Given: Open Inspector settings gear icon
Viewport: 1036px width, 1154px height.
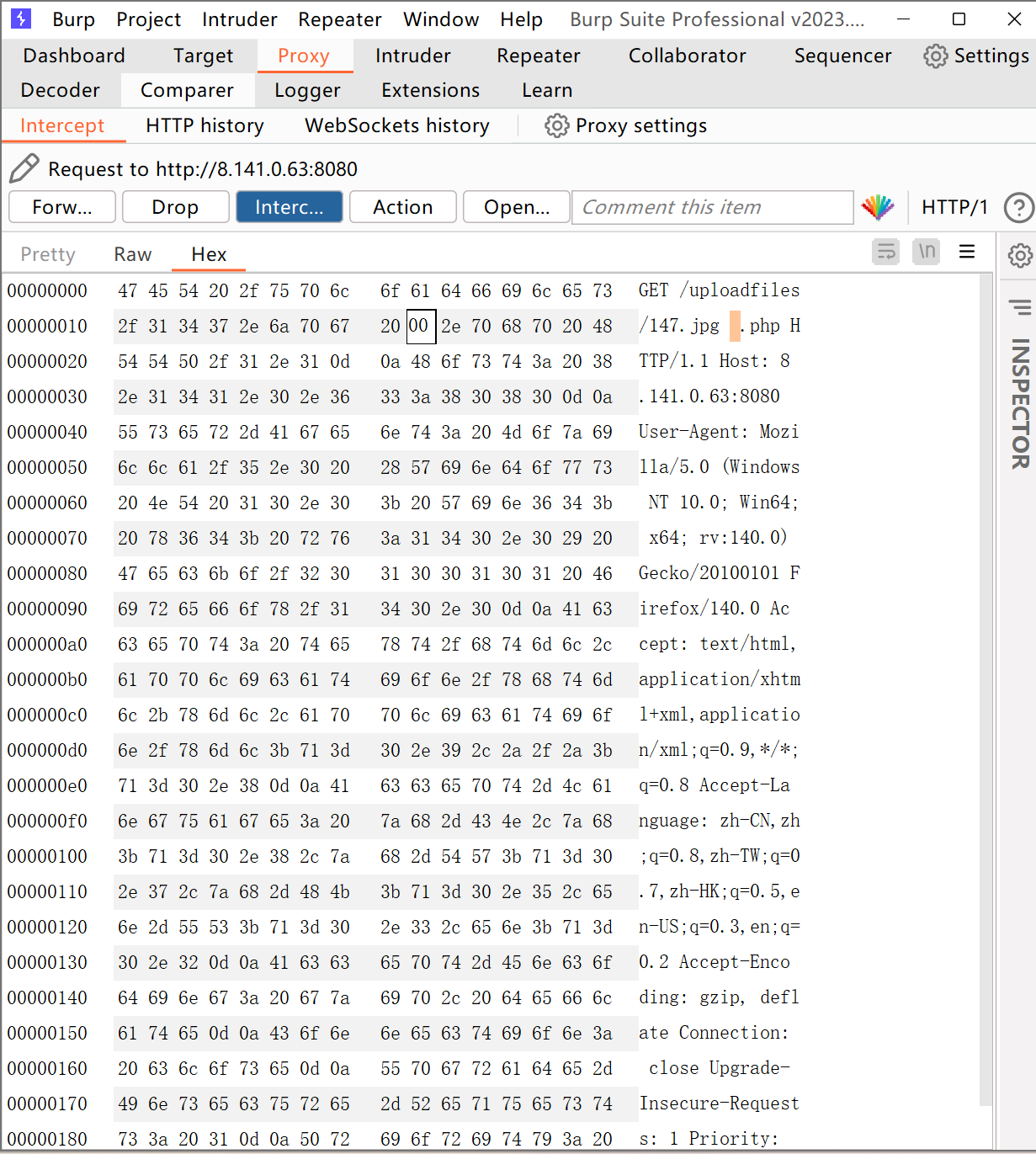Looking at the screenshot, I should [x=1020, y=255].
